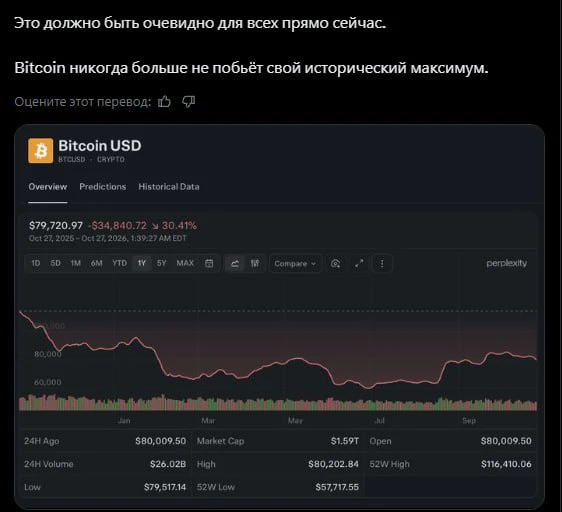Expand chart to fullscreen via arrows icon
The image size is (562, 512).
pyautogui.click(x=359, y=264)
